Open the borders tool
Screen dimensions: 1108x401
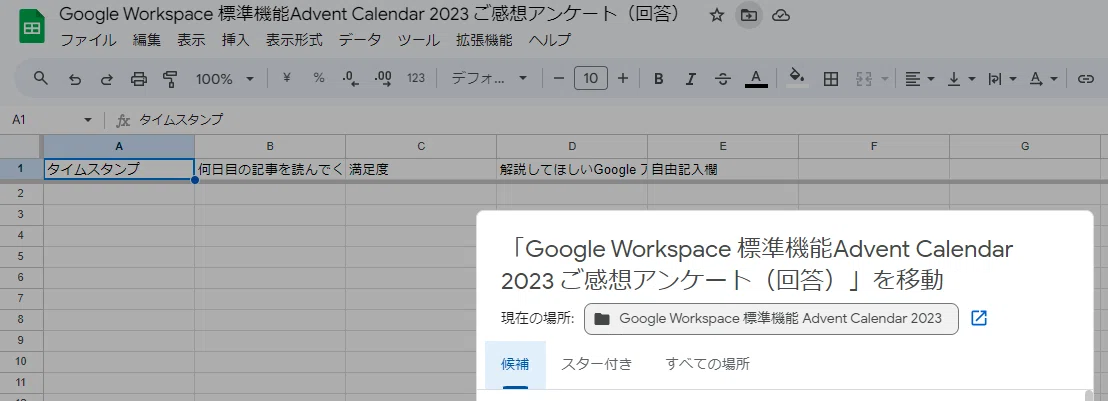pyautogui.click(x=831, y=79)
